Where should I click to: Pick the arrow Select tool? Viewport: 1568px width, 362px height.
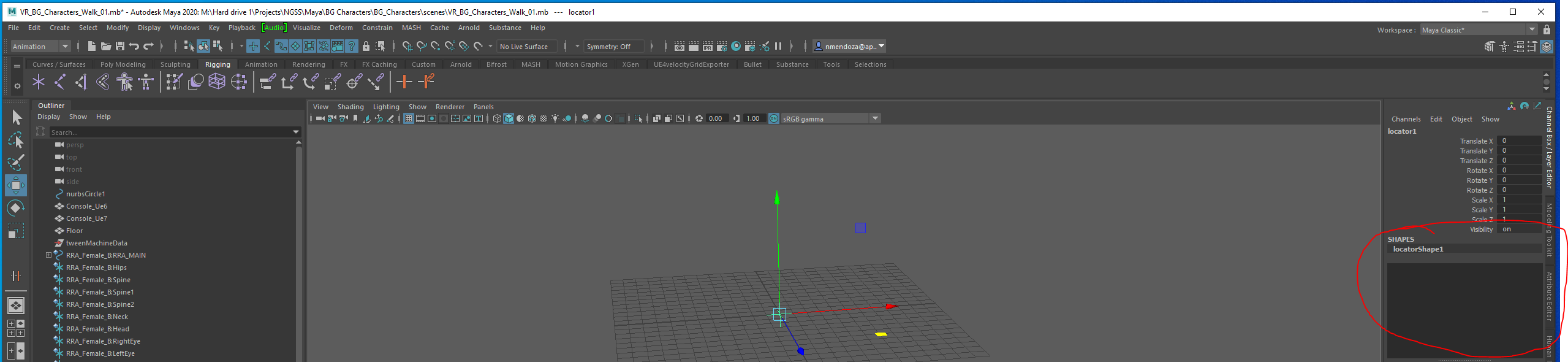pyautogui.click(x=16, y=117)
